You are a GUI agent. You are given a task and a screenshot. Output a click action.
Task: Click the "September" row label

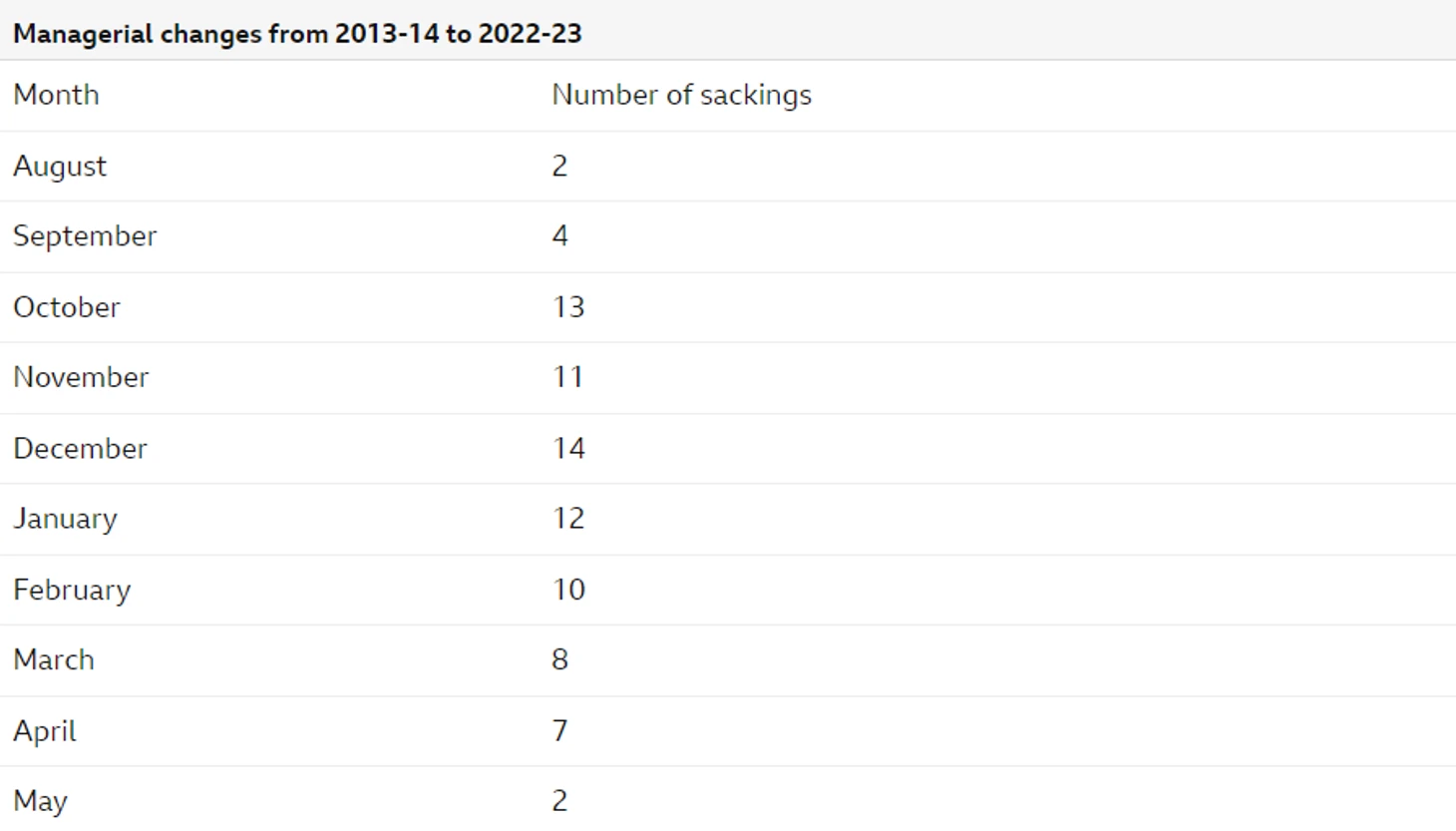coord(85,236)
